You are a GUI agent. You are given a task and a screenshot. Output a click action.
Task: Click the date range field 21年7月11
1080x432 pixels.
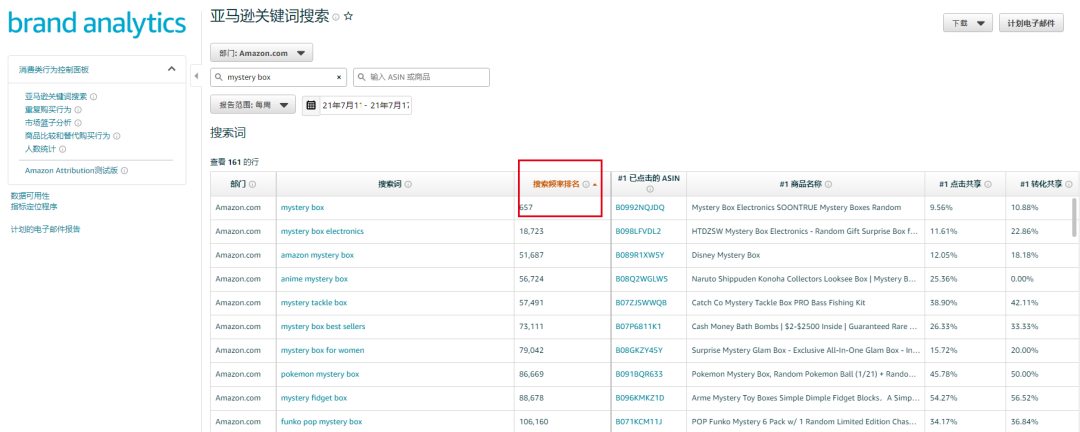(366, 105)
